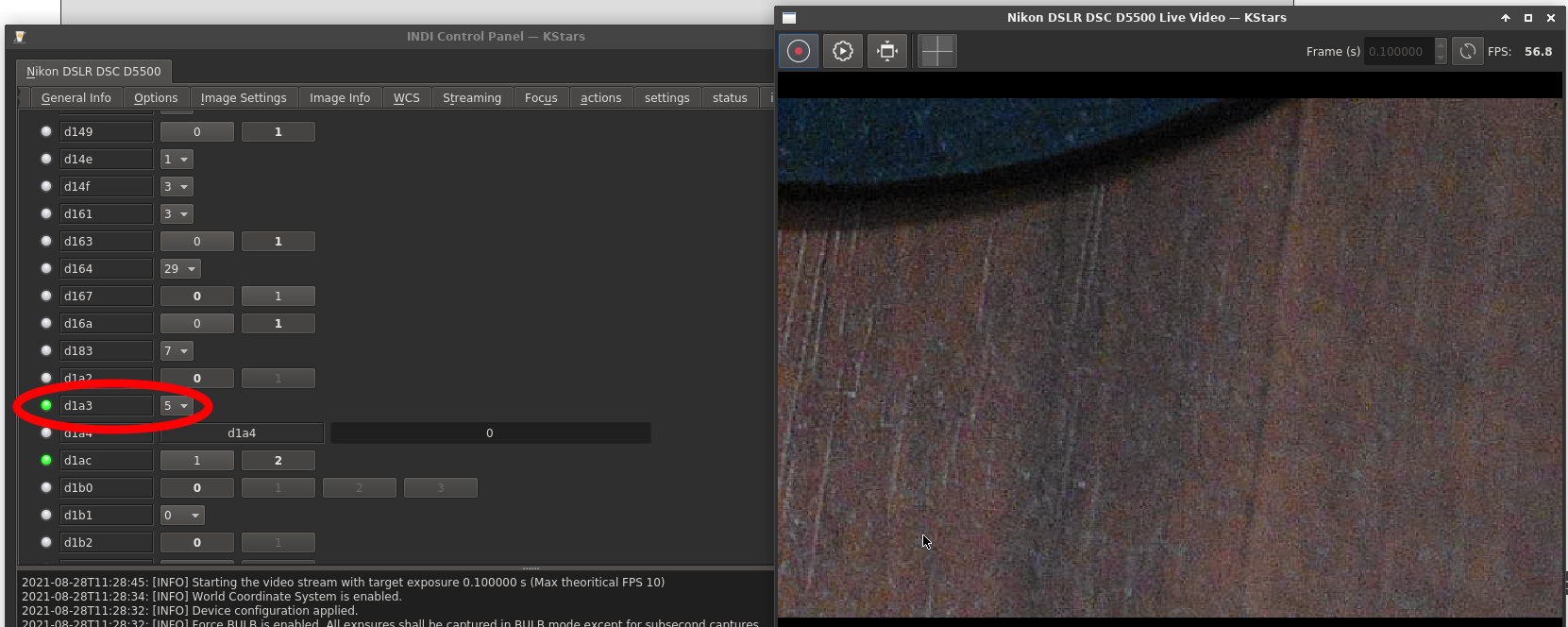Switch to the Options tab

tap(156, 97)
